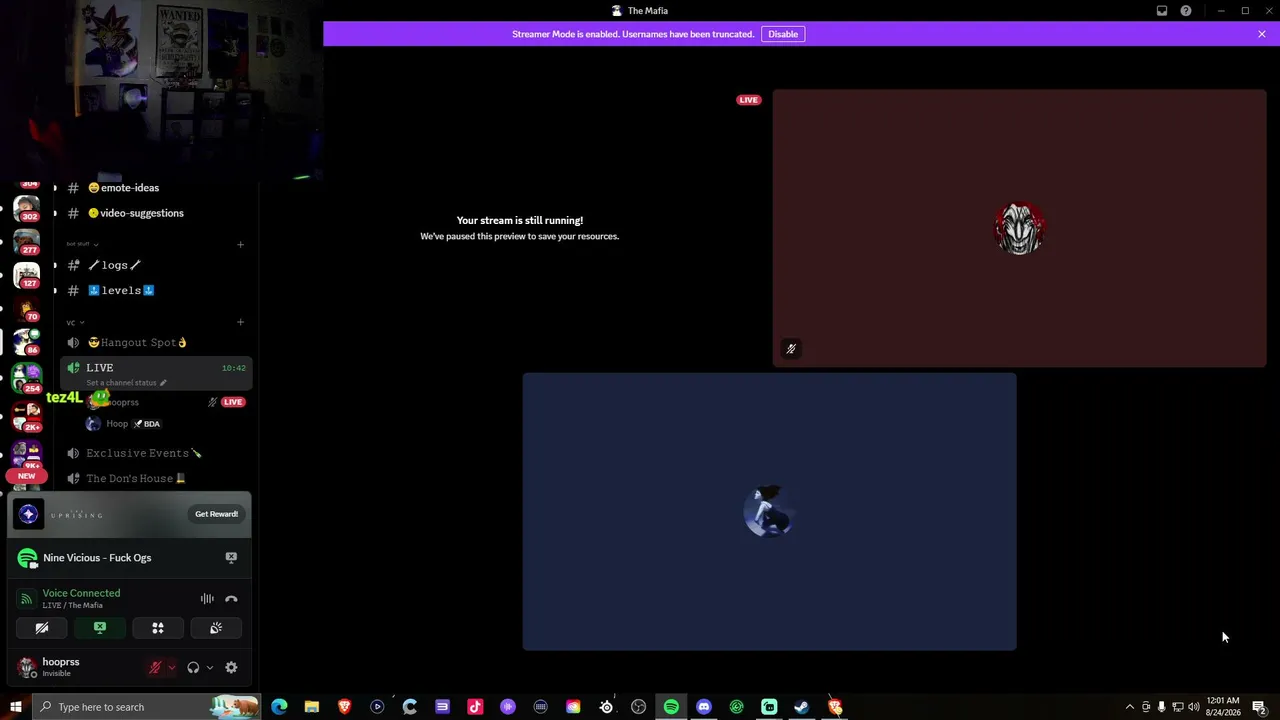Toggle deafen with the headphones icon
Viewport: 1280px width, 720px height.
(193, 668)
